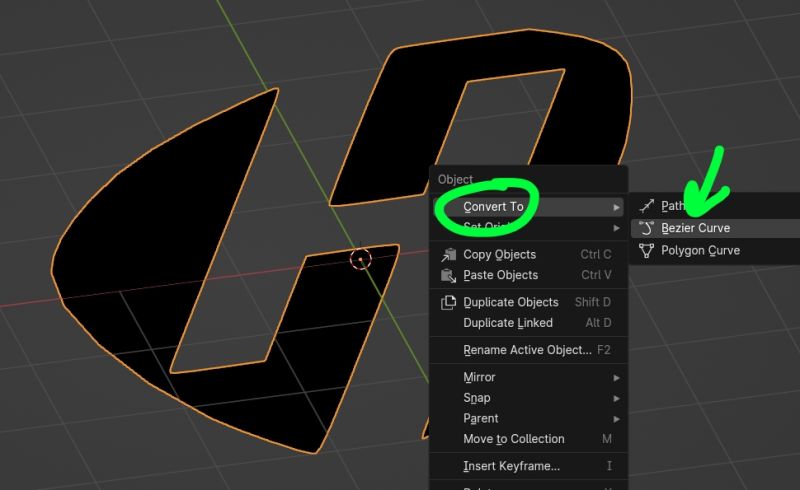Expand the Snap submenu
This screenshot has height=490, width=800.
click(x=529, y=398)
